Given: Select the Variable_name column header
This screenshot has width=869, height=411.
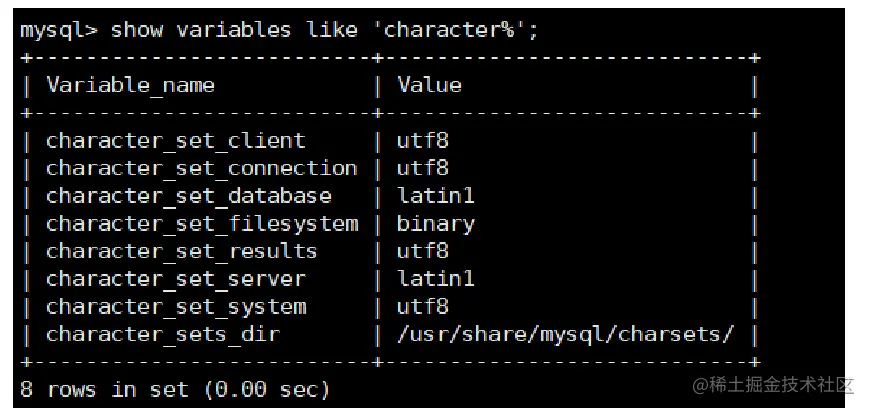Looking at the screenshot, I should pyautogui.click(x=130, y=86).
